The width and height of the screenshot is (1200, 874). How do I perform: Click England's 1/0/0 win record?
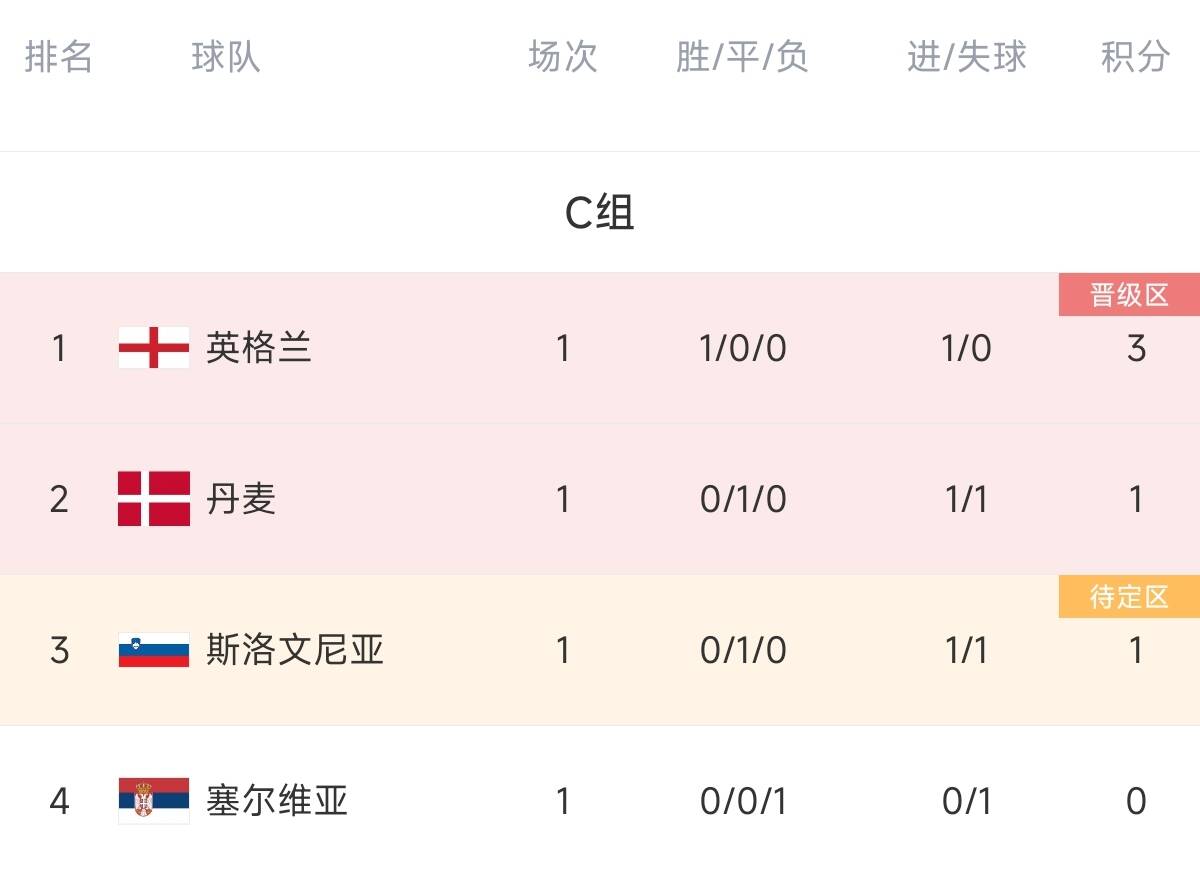coord(743,349)
